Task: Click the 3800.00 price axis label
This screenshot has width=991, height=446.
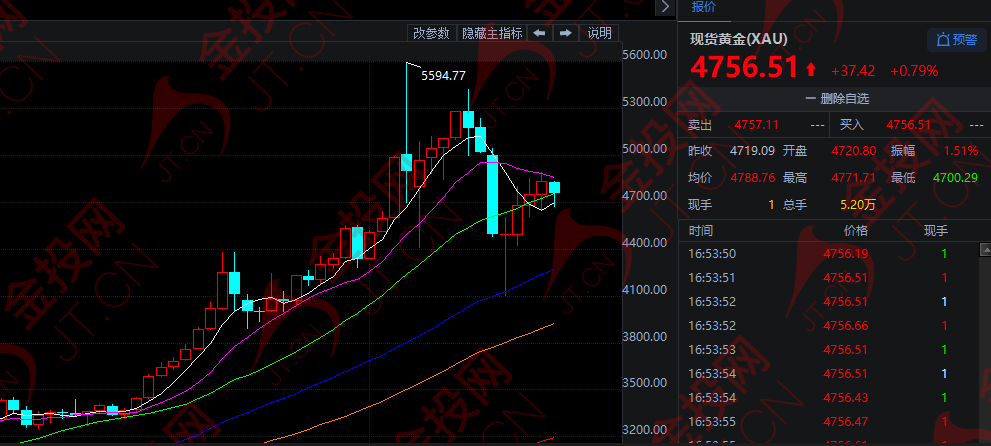Action: tap(645, 337)
